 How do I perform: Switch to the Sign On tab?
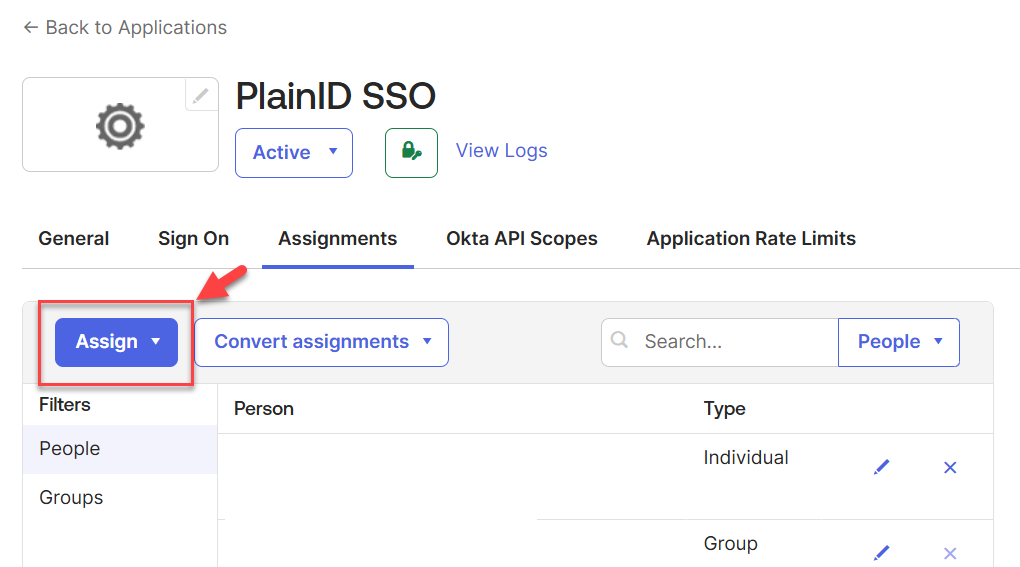193,239
